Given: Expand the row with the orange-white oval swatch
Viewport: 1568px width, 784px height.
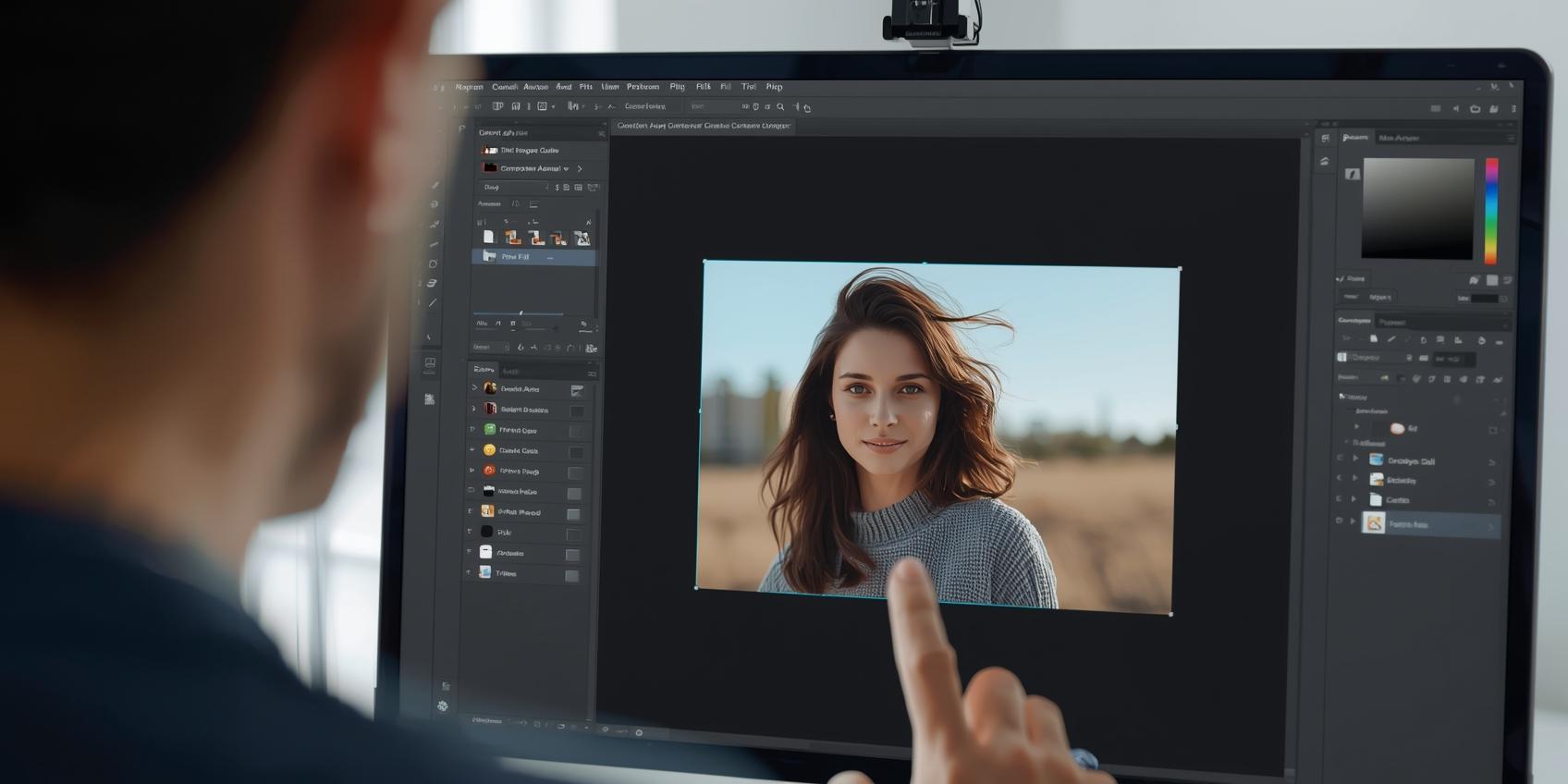Looking at the screenshot, I should [1357, 427].
